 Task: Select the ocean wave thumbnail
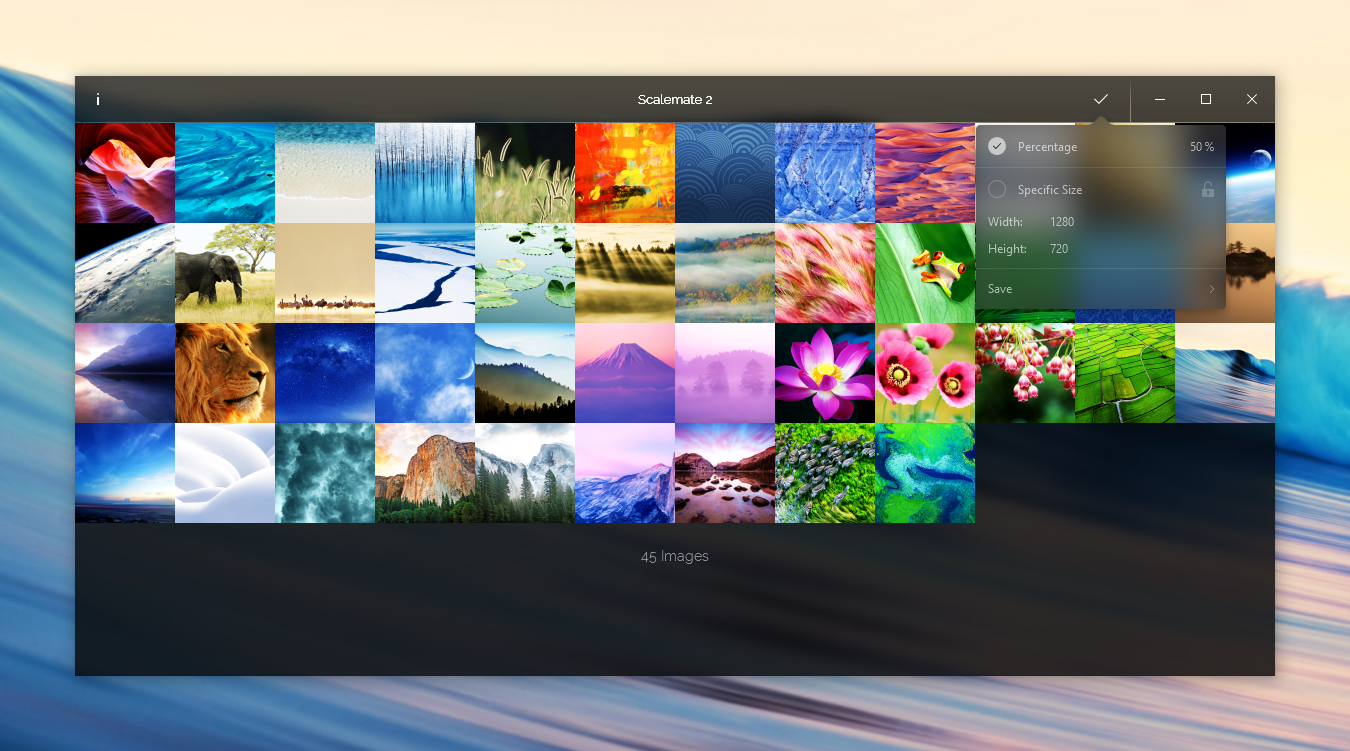tap(1225, 373)
